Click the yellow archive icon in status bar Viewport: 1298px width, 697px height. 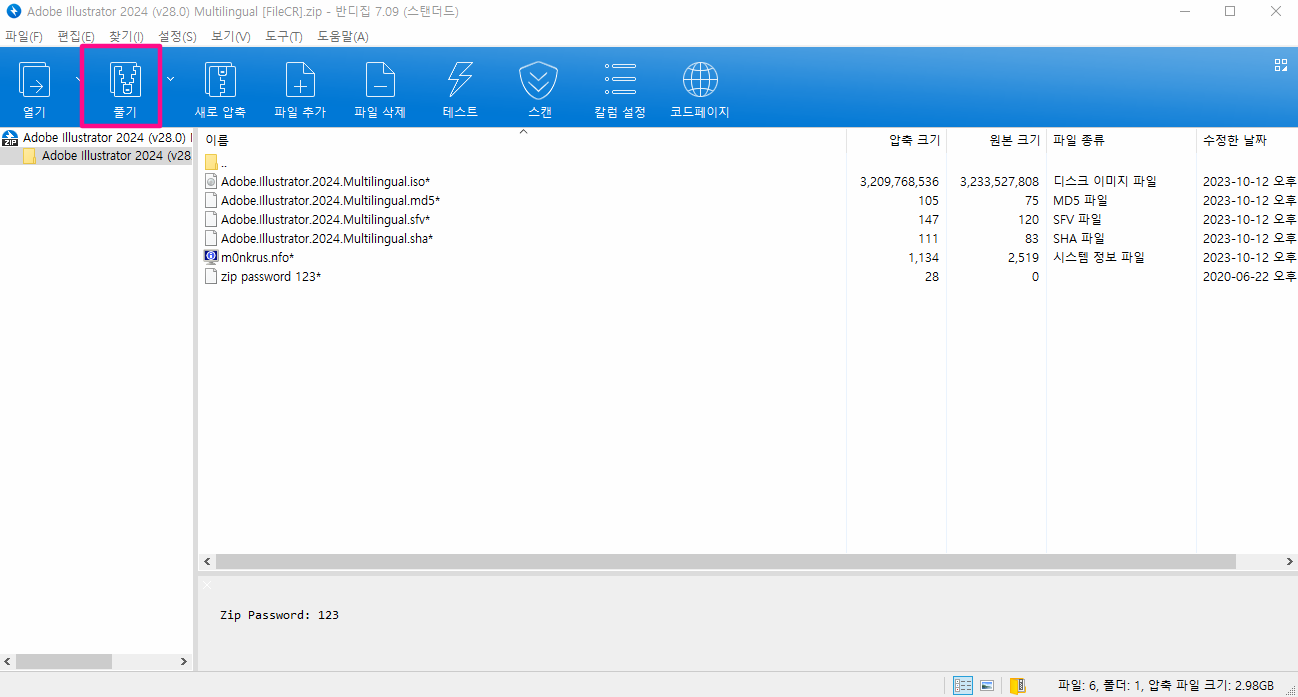click(1017, 685)
